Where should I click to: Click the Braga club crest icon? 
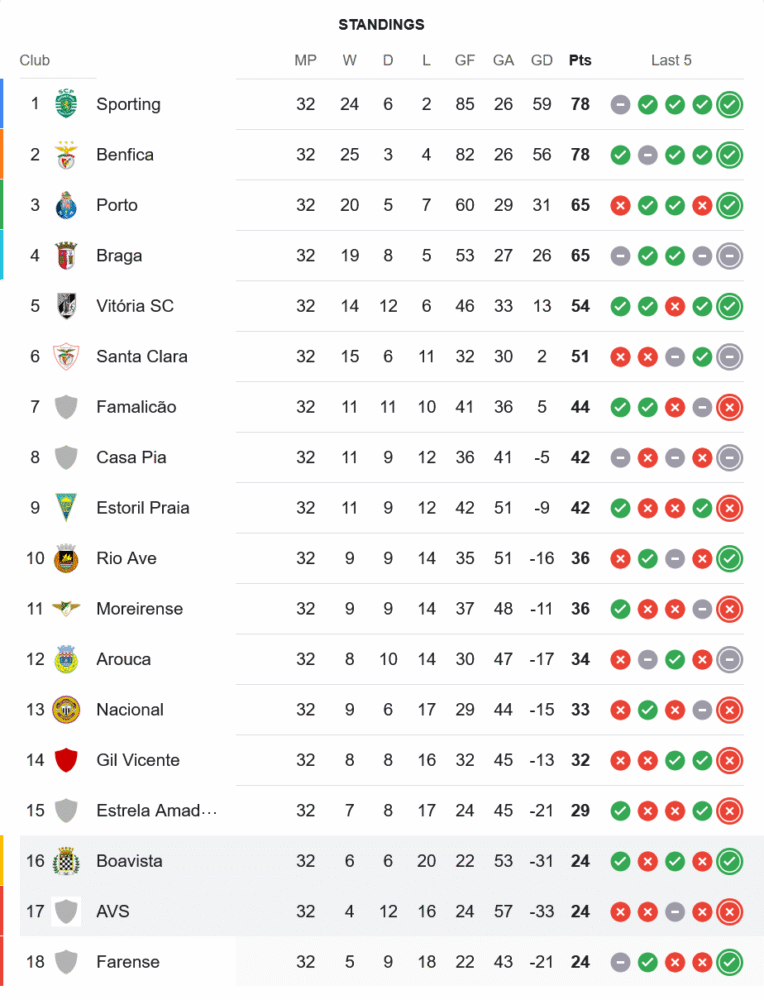(66, 256)
